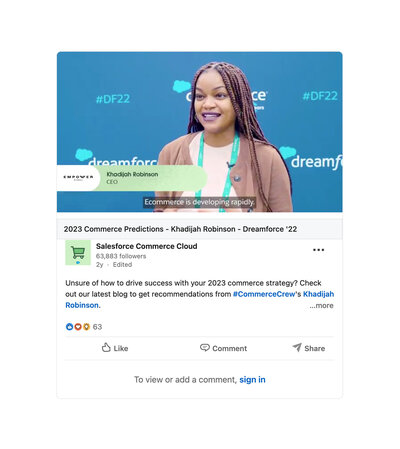Open the three-dot post options menu
The width and height of the screenshot is (400, 449).
click(x=318, y=250)
